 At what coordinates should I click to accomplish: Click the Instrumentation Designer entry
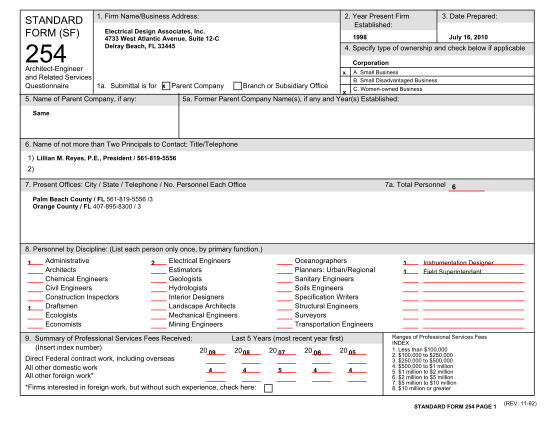(x=473, y=262)
